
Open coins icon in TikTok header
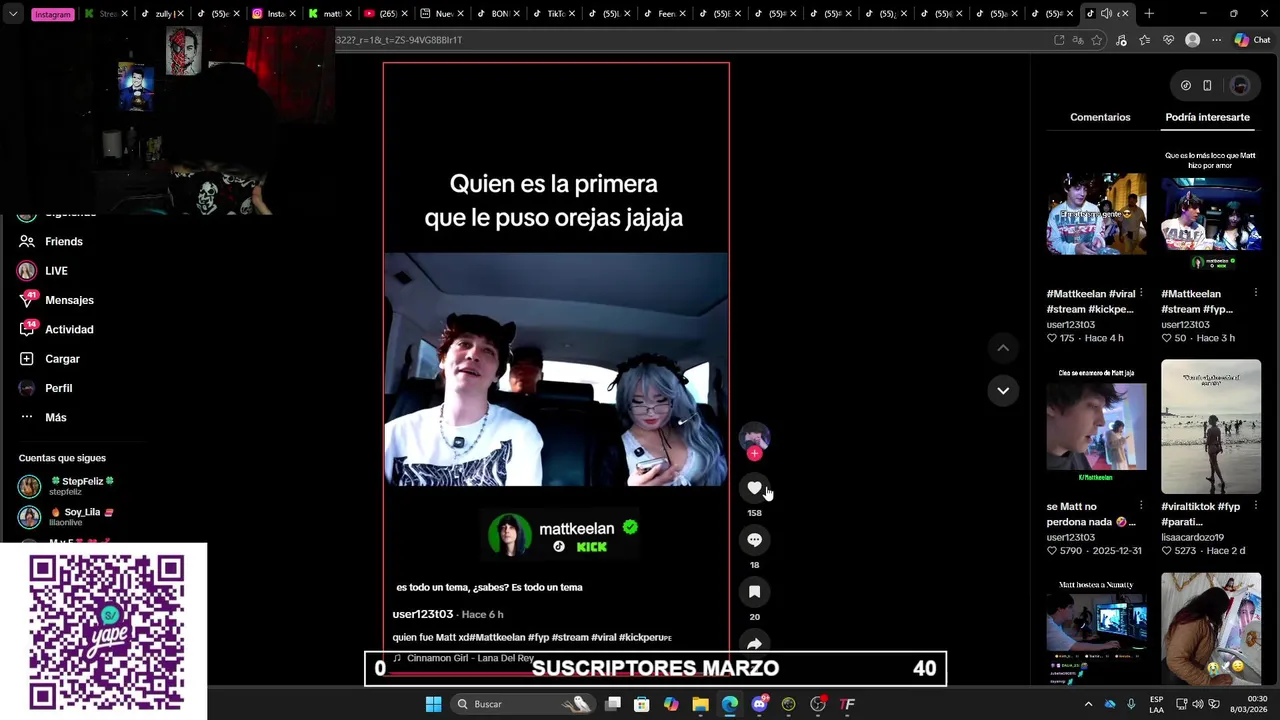pyautogui.click(x=1186, y=85)
